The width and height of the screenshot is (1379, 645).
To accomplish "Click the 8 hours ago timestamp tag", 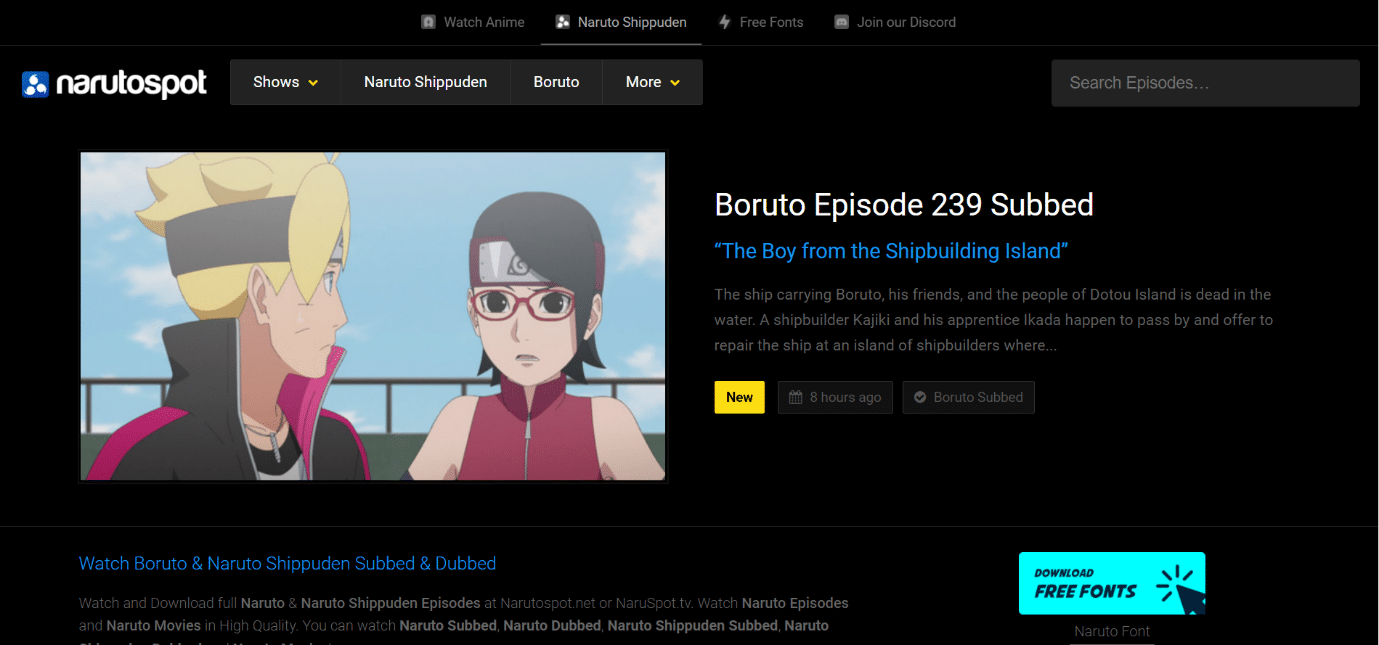I will tap(835, 397).
